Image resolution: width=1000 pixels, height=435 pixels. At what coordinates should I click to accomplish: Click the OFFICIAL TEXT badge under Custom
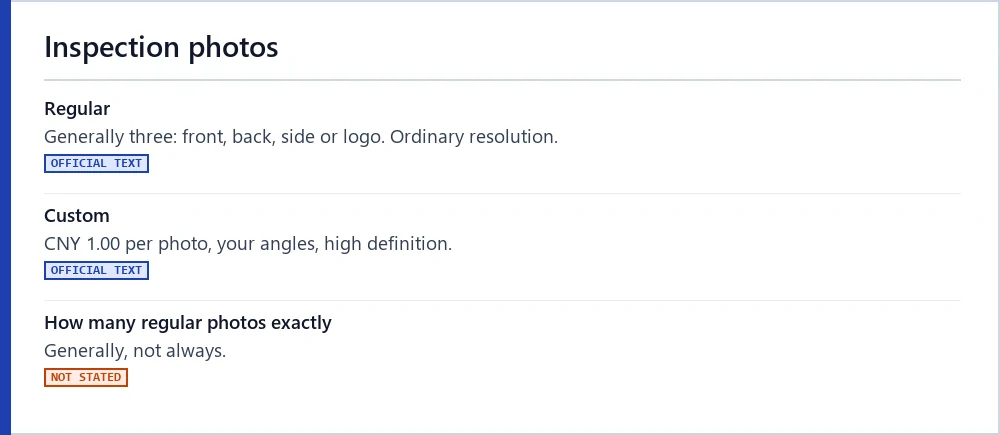pos(96,270)
